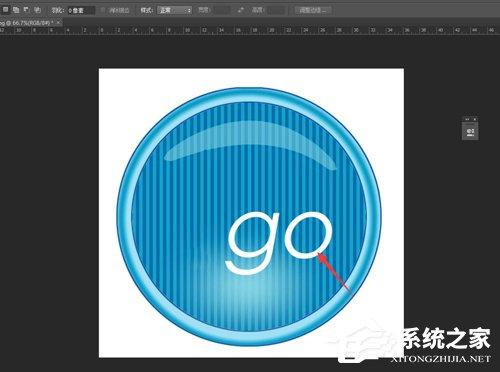The image size is (500, 372).
Task: Toggle the anti-alias (消除锯齿) checkbox
Action: (x=103, y=10)
